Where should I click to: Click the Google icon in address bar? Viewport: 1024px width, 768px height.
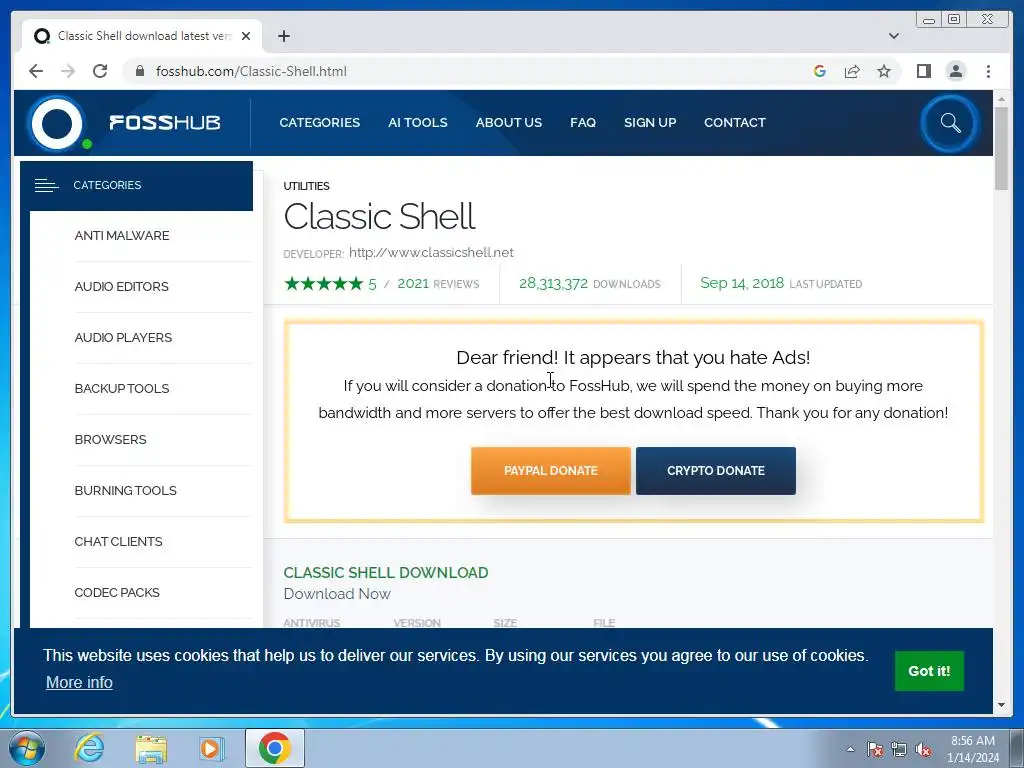click(x=820, y=71)
